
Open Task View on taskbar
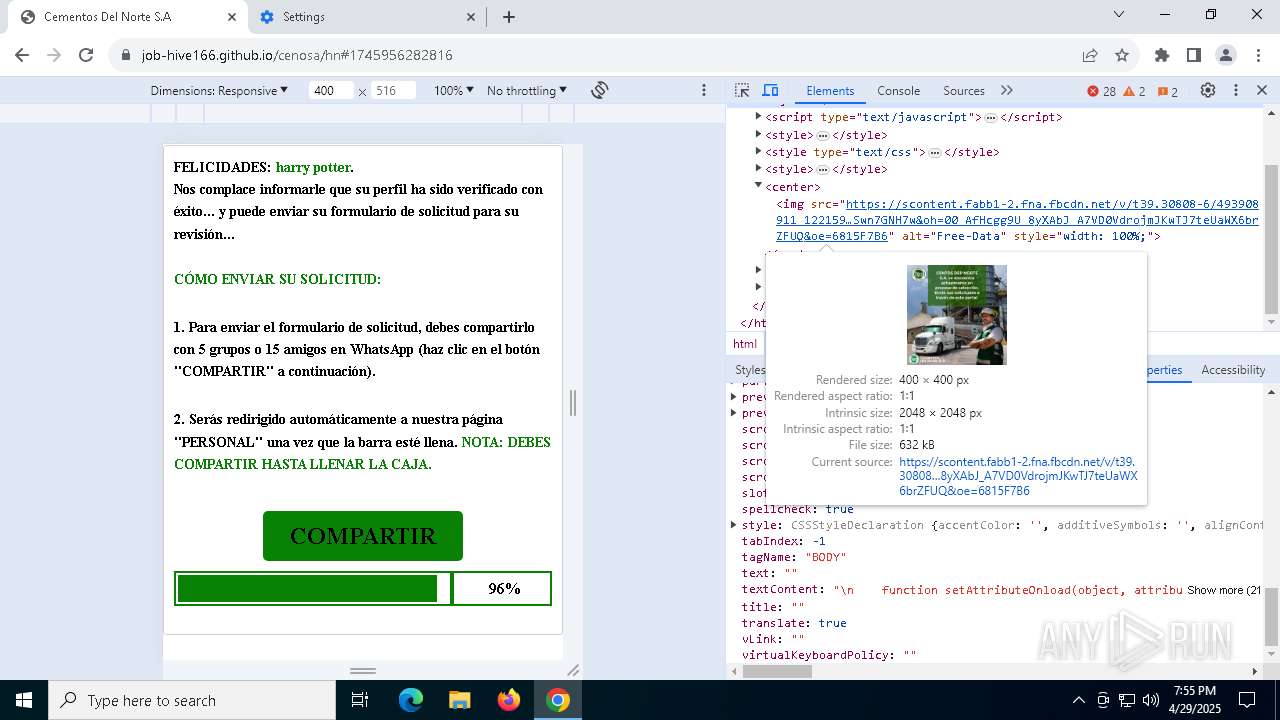(x=361, y=700)
